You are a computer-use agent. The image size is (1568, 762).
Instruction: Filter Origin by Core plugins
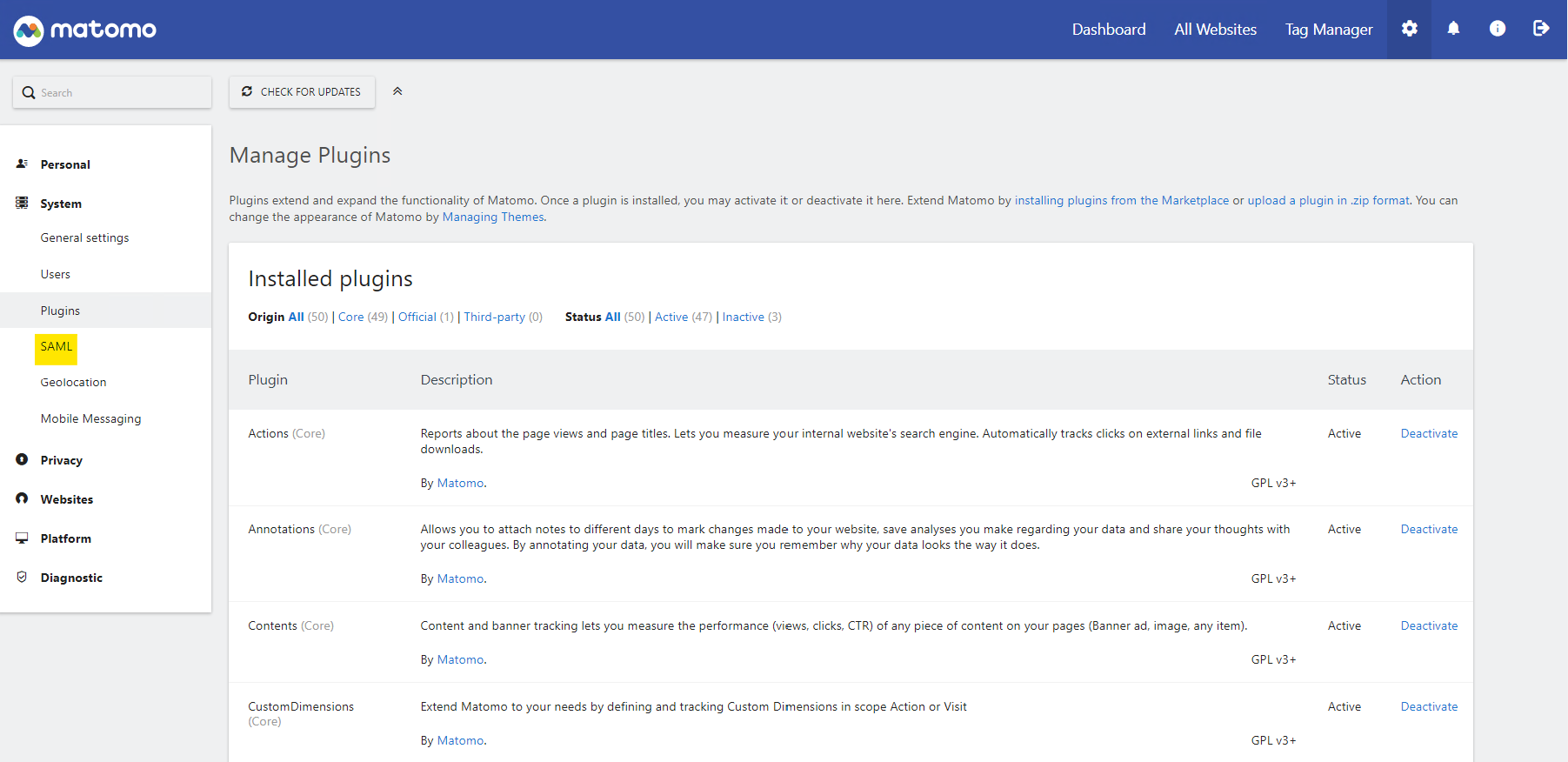(x=350, y=317)
